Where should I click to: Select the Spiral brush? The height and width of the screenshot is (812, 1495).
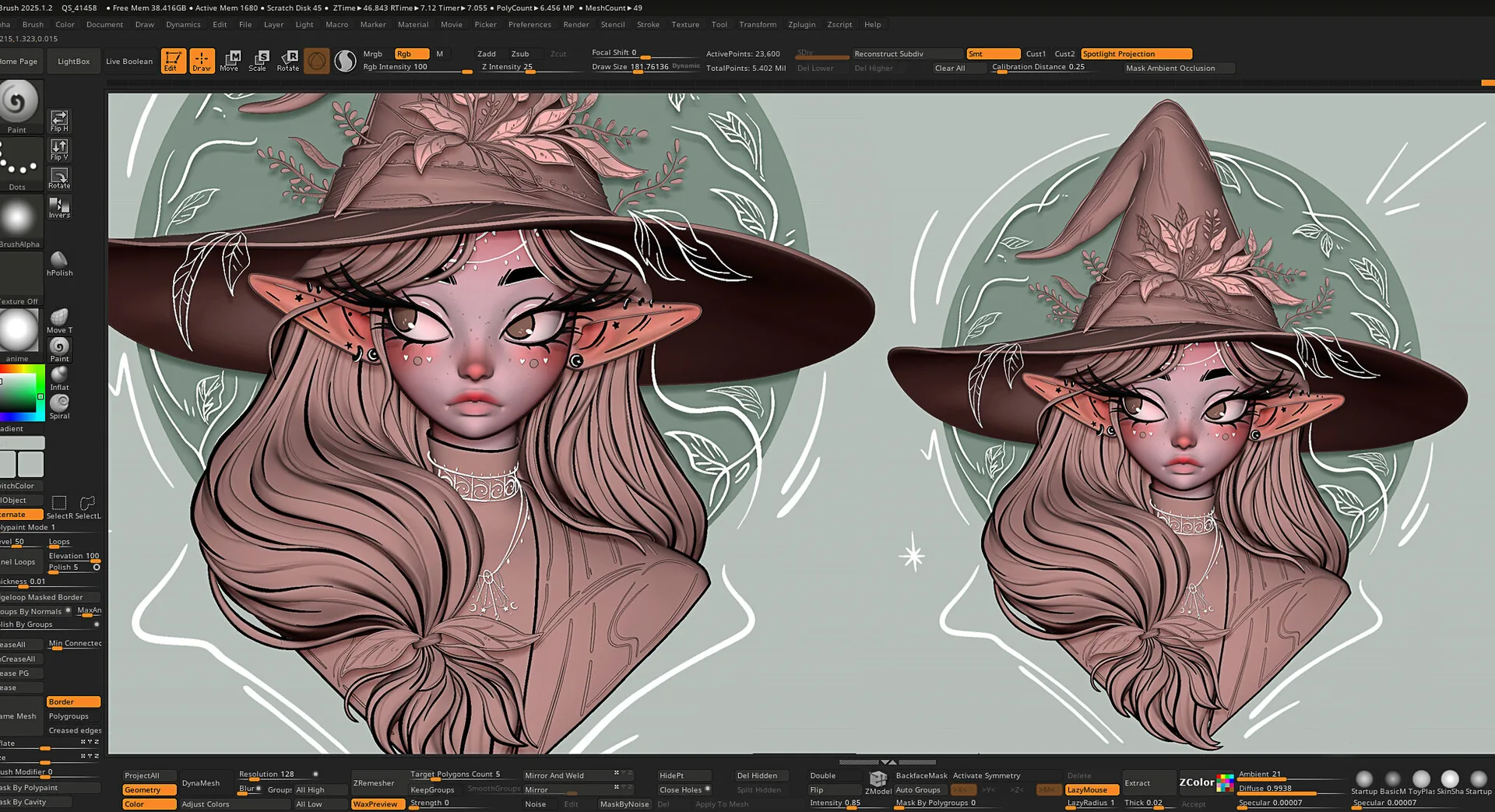(x=59, y=407)
